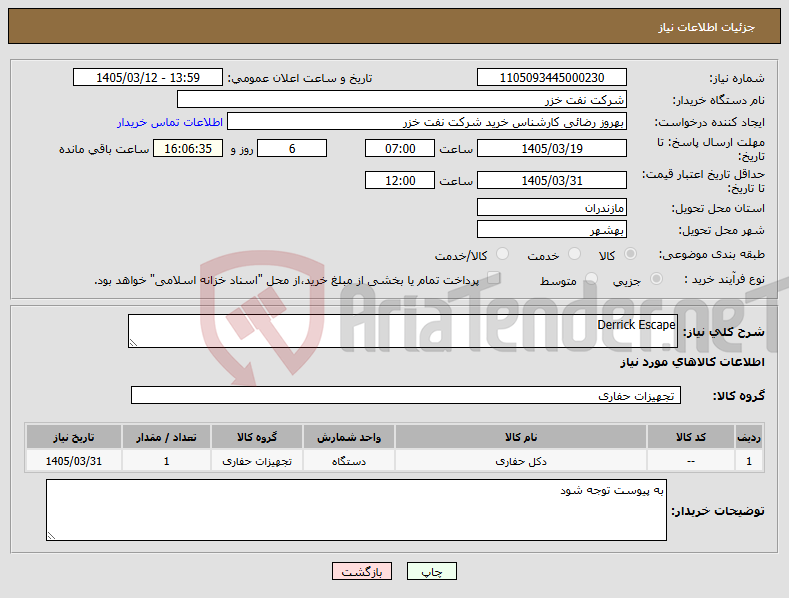Click the ردیف column header
Viewport: 789px width, 598px height.
749,437
